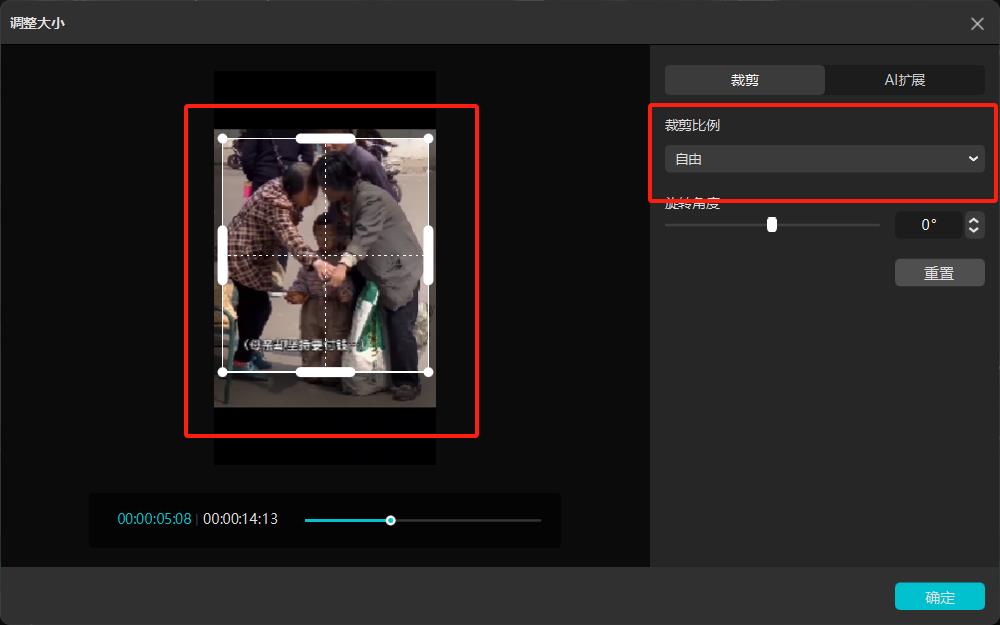Switch to the 裁剪 tab
This screenshot has height=625, width=1000.
click(745, 80)
